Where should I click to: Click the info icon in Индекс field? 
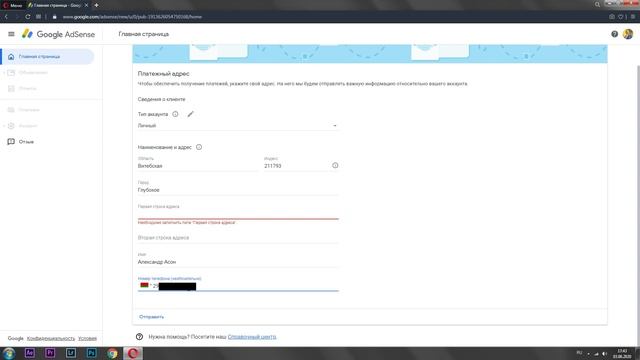coord(335,165)
